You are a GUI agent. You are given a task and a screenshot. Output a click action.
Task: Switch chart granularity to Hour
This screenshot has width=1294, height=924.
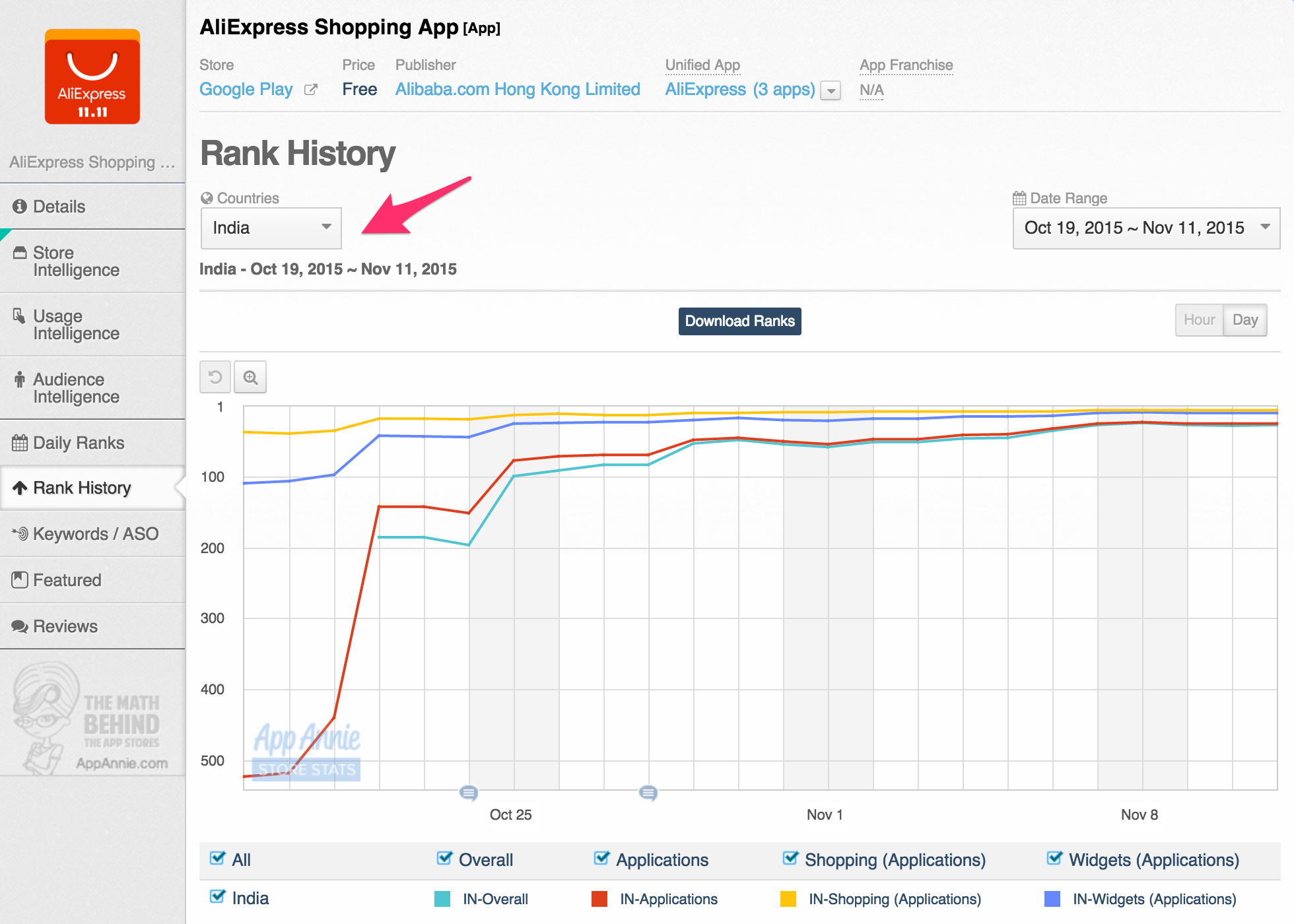click(x=1199, y=320)
